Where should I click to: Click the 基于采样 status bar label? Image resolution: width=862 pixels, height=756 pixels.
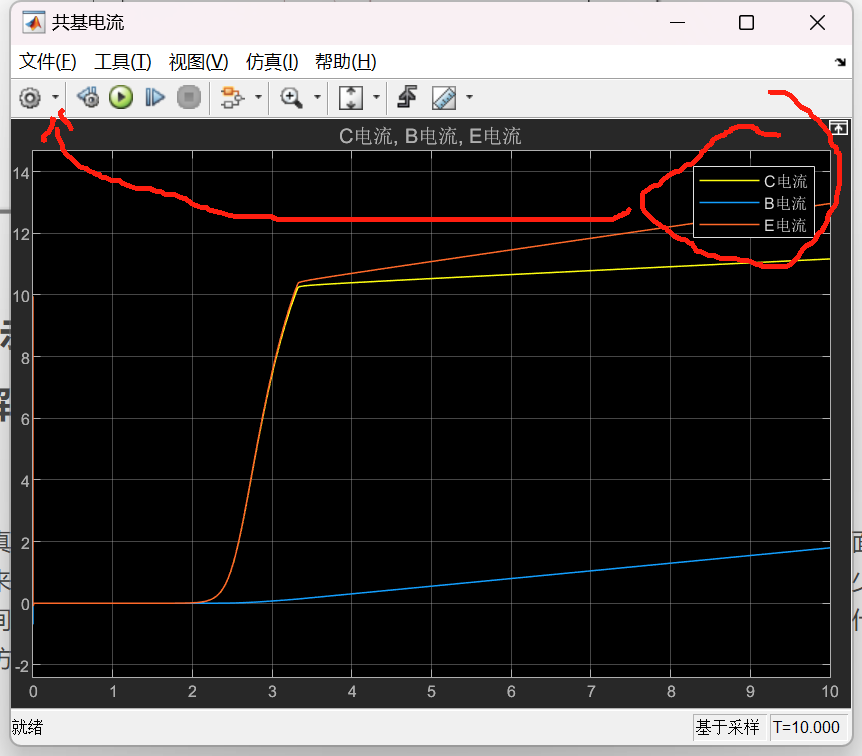[x=727, y=727]
